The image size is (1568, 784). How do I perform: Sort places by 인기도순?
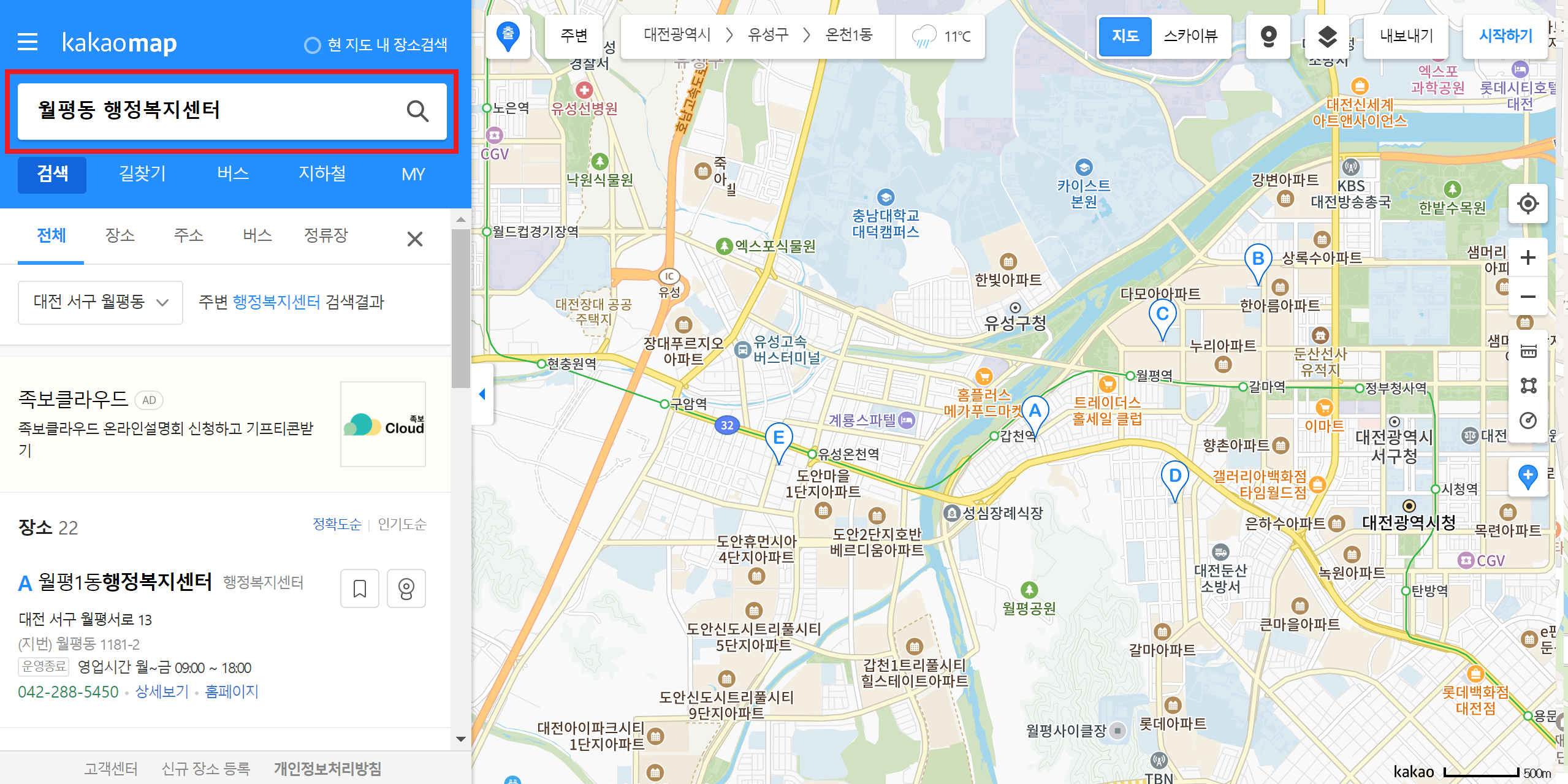click(402, 524)
